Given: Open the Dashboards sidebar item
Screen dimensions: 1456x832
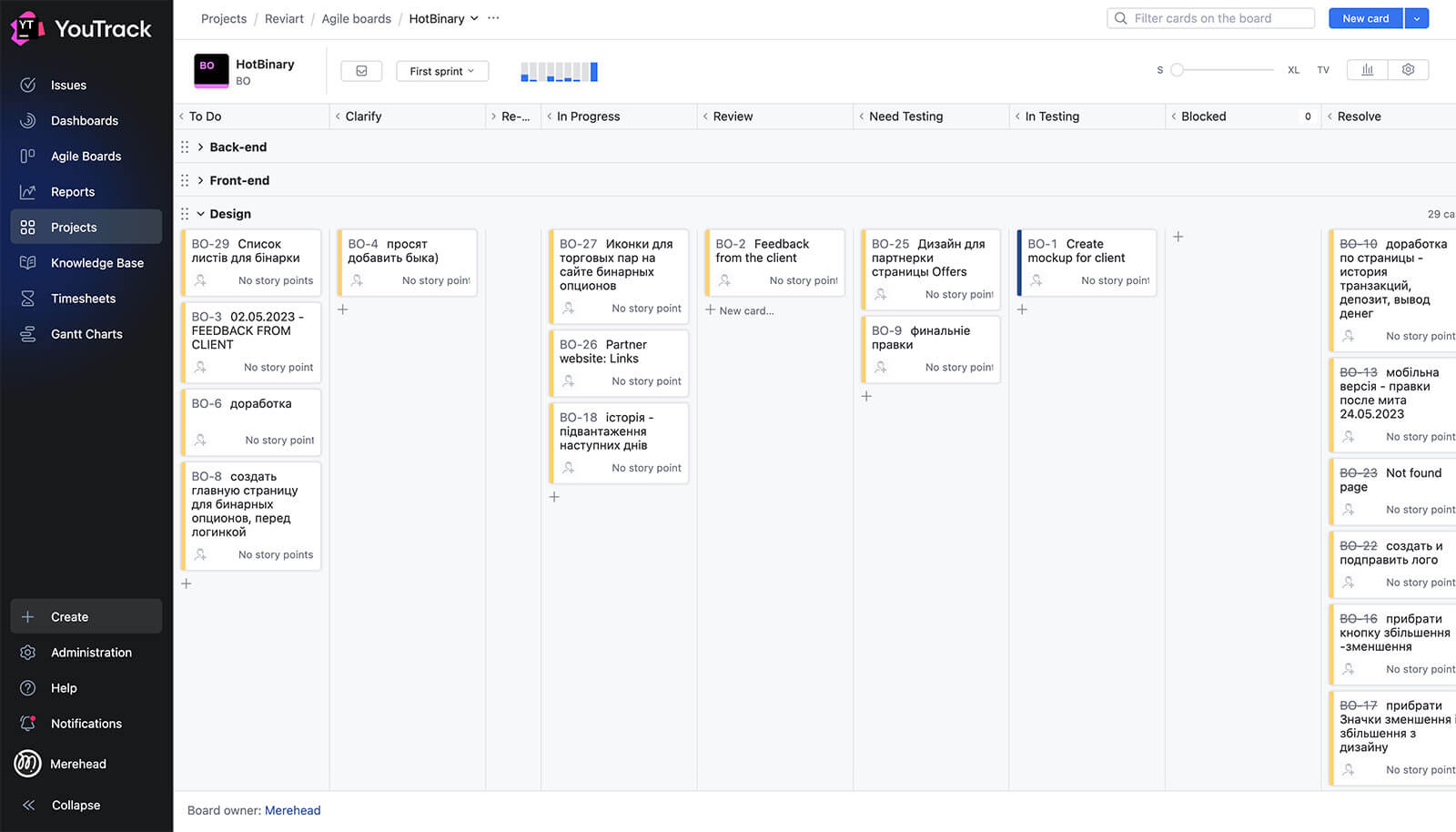Looking at the screenshot, I should [84, 121].
